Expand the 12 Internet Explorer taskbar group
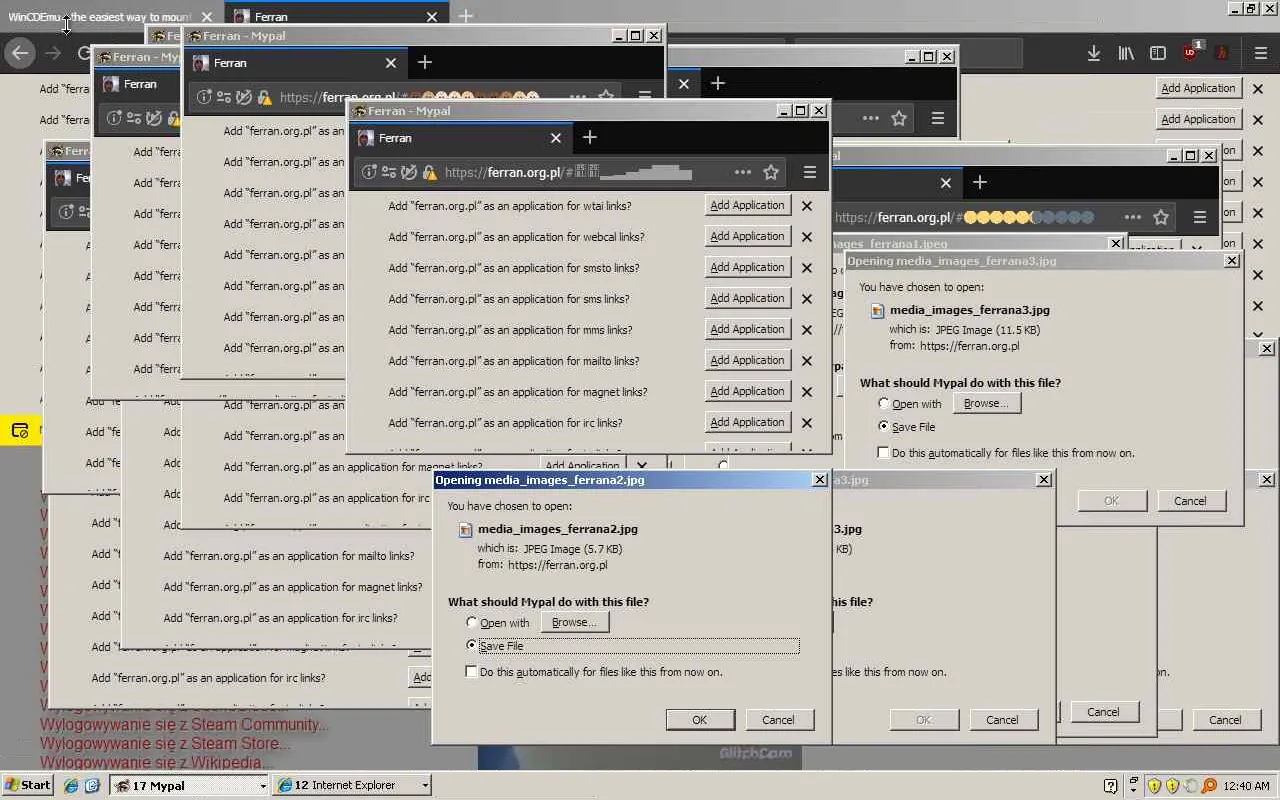This screenshot has width=1280, height=800. click(425, 785)
